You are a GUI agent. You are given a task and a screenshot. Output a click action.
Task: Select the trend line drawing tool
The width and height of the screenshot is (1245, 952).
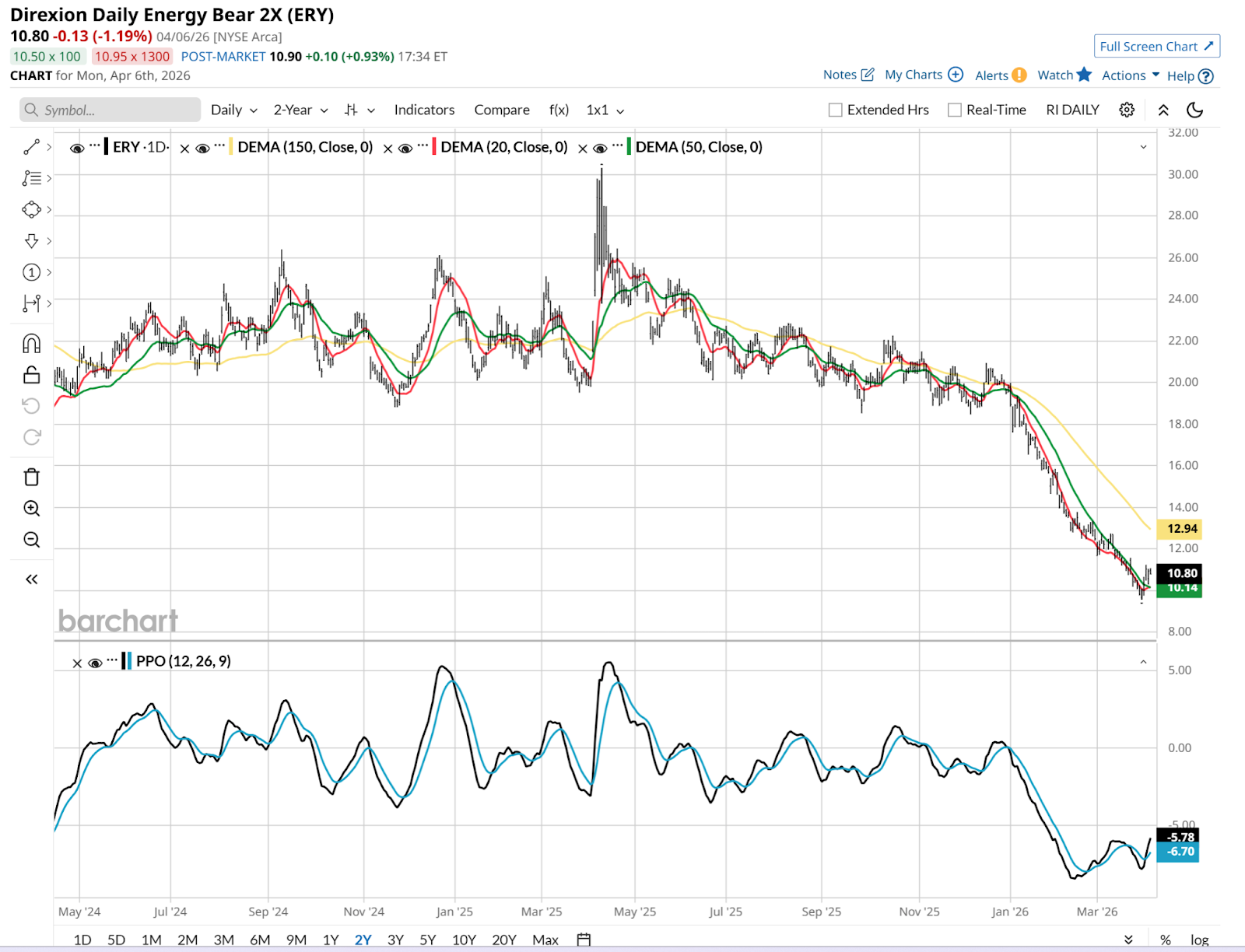pyautogui.click(x=31, y=147)
